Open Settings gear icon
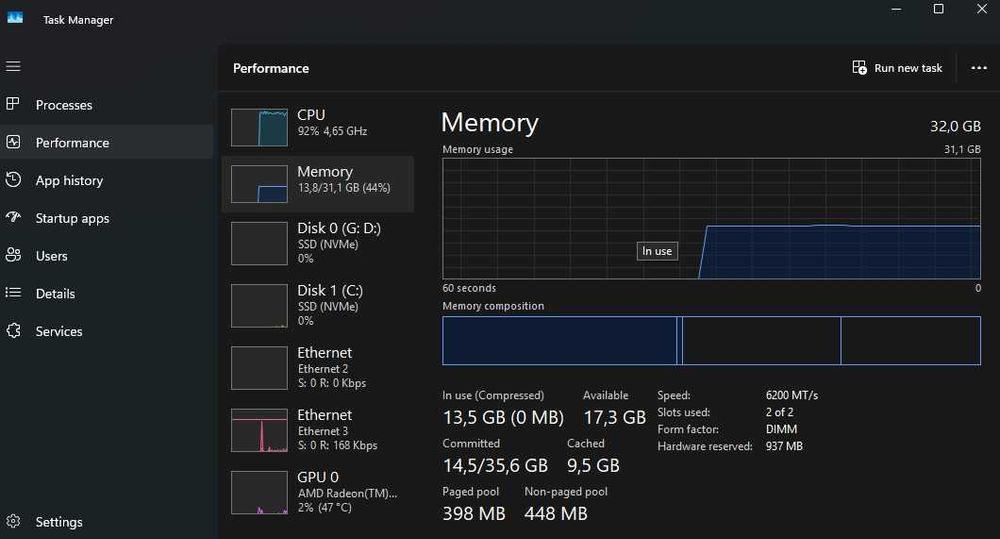Screen dimensions: 1000x539 [13, 522]
